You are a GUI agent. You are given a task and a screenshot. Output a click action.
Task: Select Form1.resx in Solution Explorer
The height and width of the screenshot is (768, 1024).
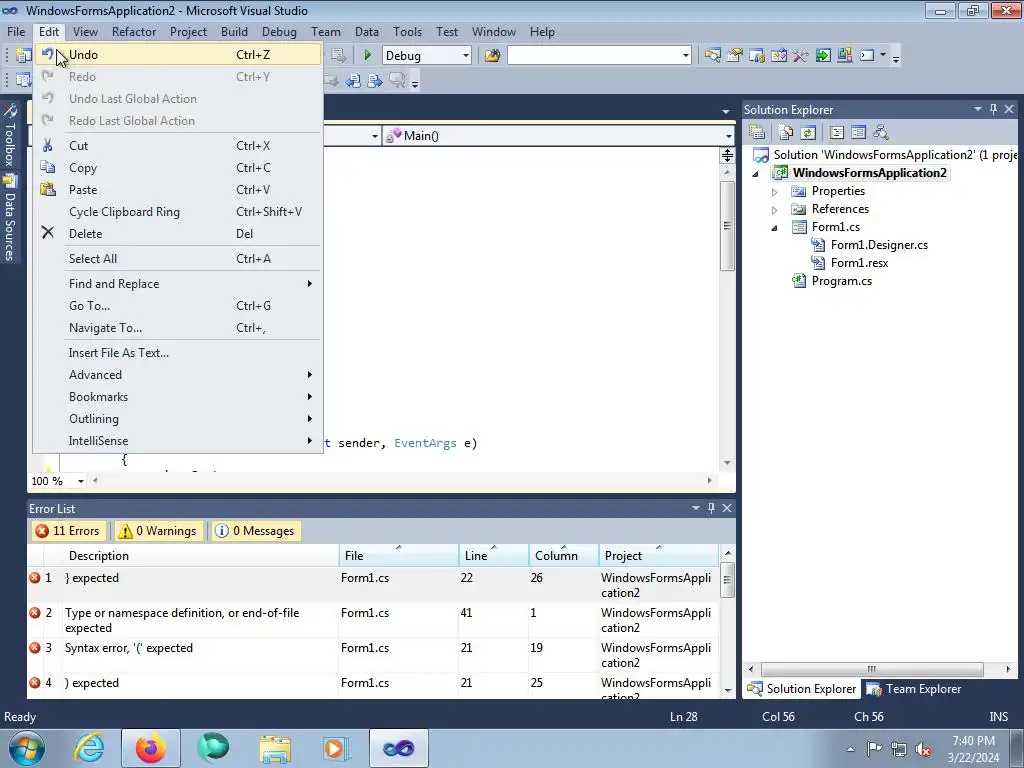click(859, 263)
